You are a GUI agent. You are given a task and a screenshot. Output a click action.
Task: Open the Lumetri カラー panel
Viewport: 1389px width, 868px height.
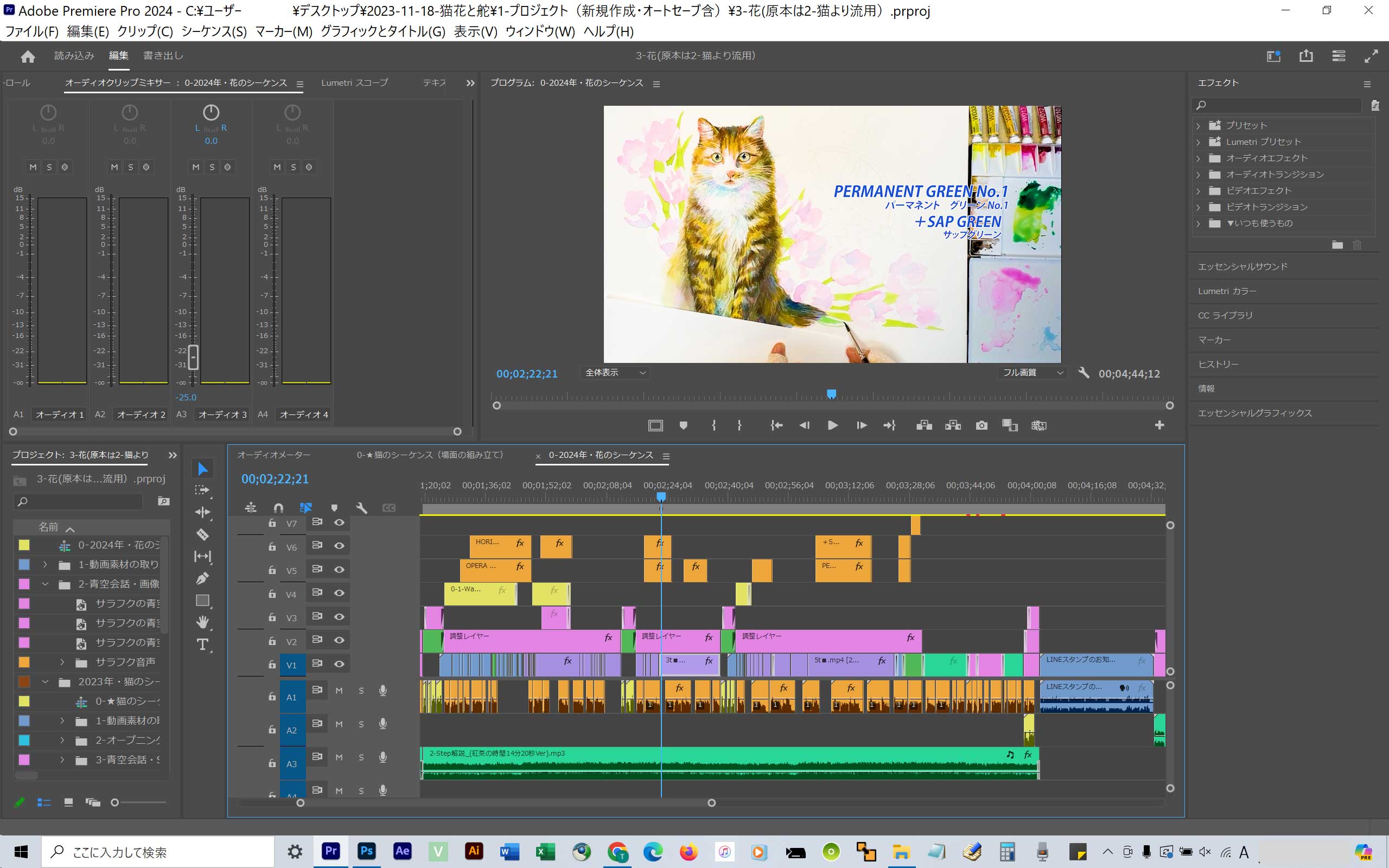(x=1227, y=291)
